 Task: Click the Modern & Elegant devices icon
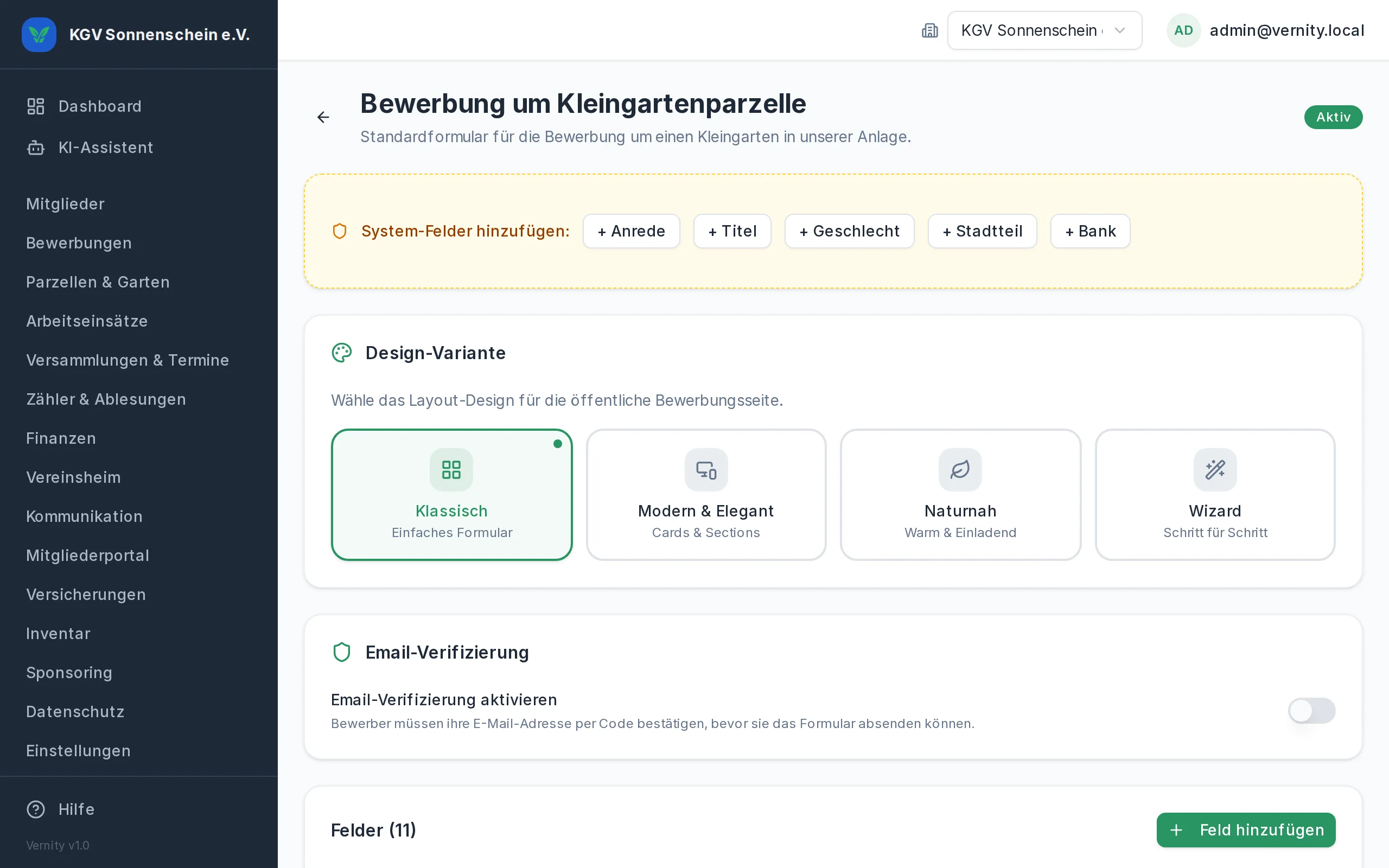pyautogui.click(x=706, y=470)
